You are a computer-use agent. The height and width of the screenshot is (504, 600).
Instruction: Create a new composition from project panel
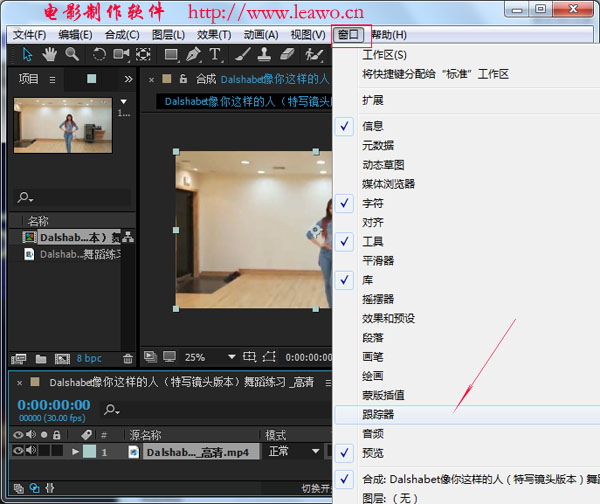(x=62, y=359)
